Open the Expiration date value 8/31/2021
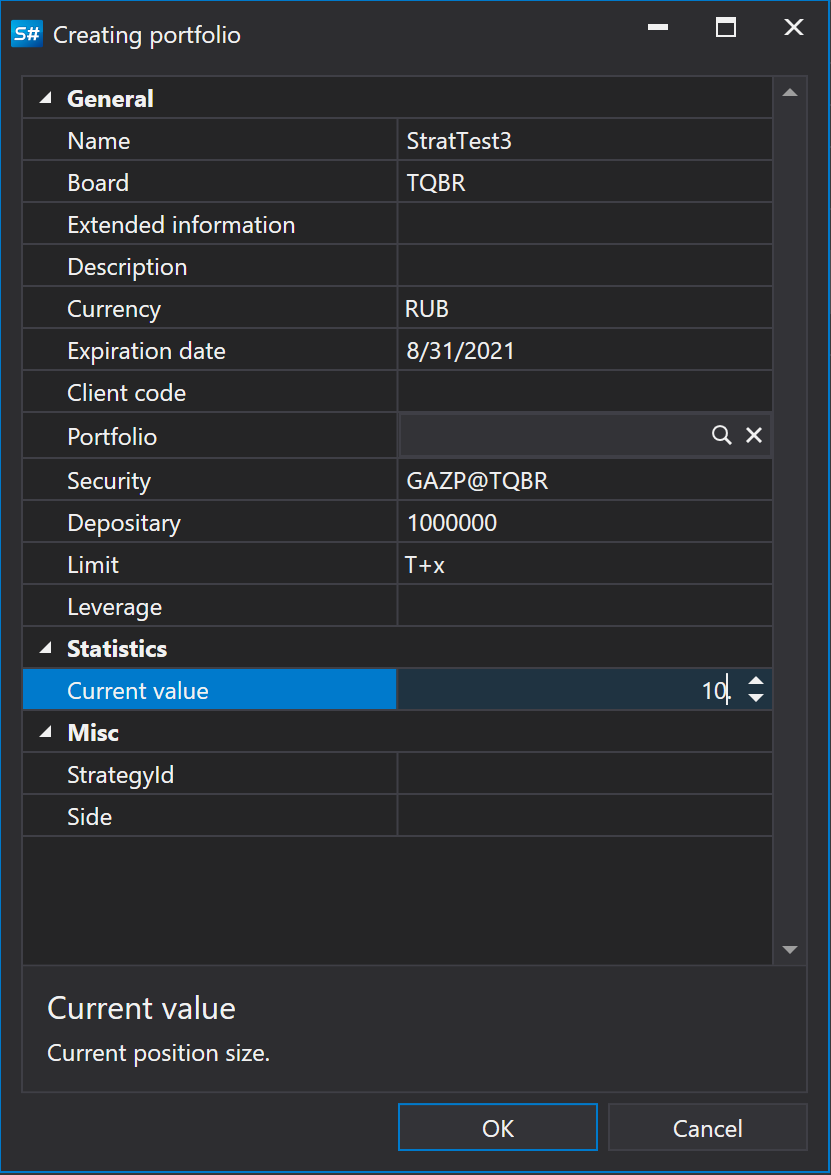Viewport: 831px width, 1175px height. (584, 351)
